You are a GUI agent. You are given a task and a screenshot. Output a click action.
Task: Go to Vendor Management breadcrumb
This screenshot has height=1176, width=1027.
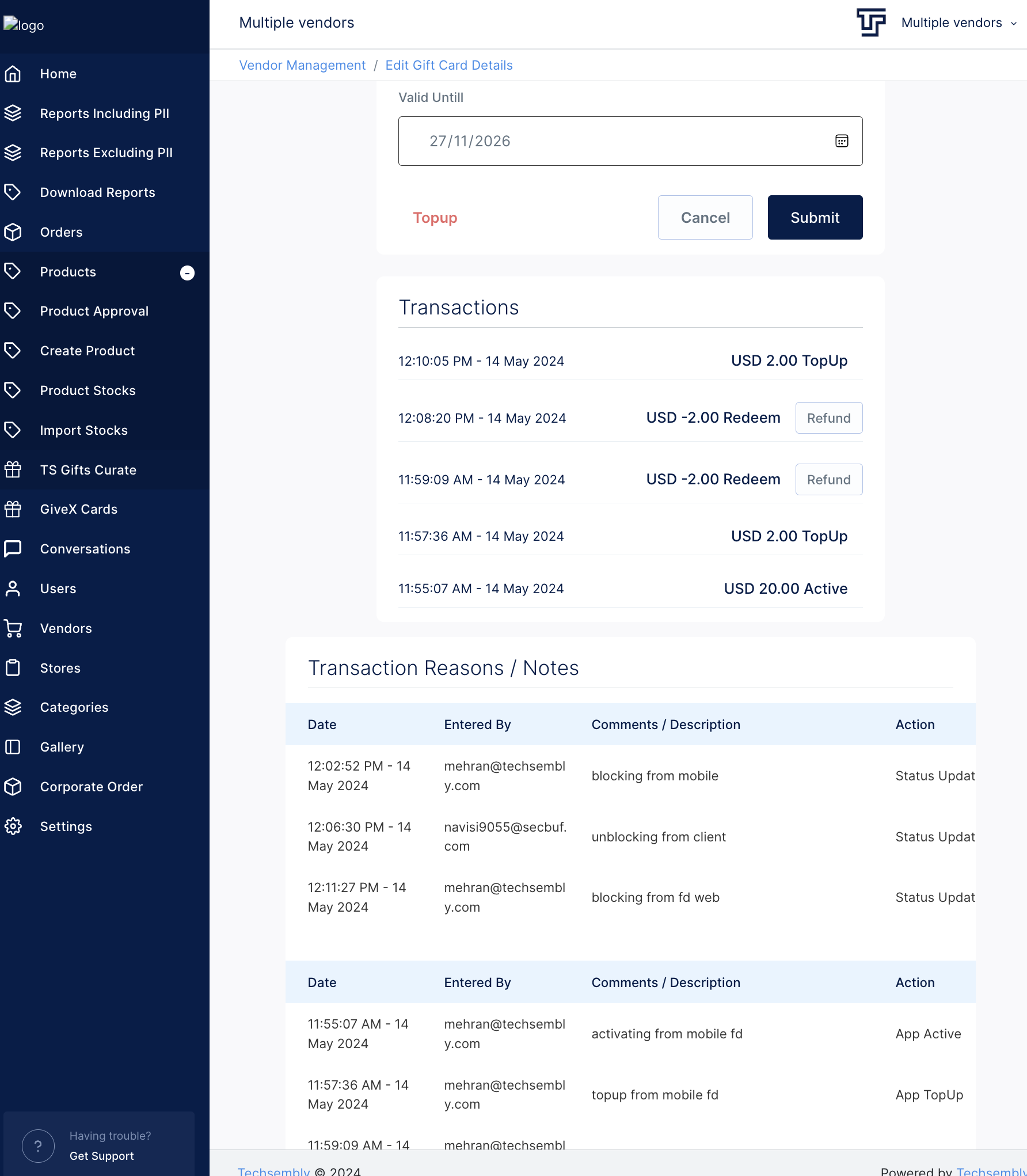pos(302,65)
